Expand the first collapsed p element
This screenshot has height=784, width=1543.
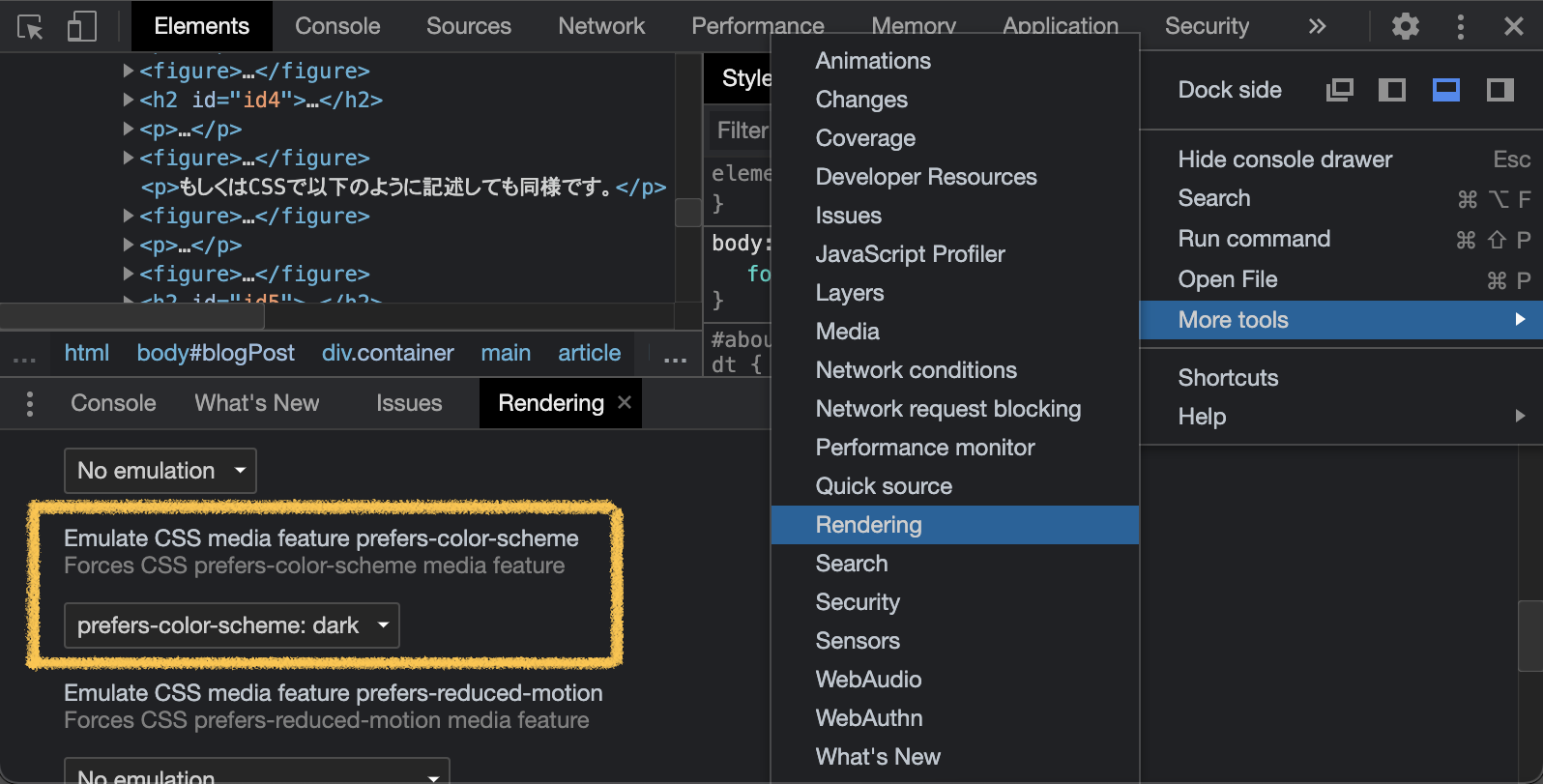(x=128, y=129)
